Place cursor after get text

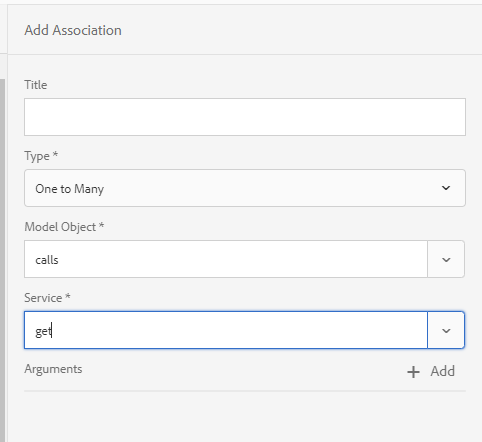click(x=52, y=331)
